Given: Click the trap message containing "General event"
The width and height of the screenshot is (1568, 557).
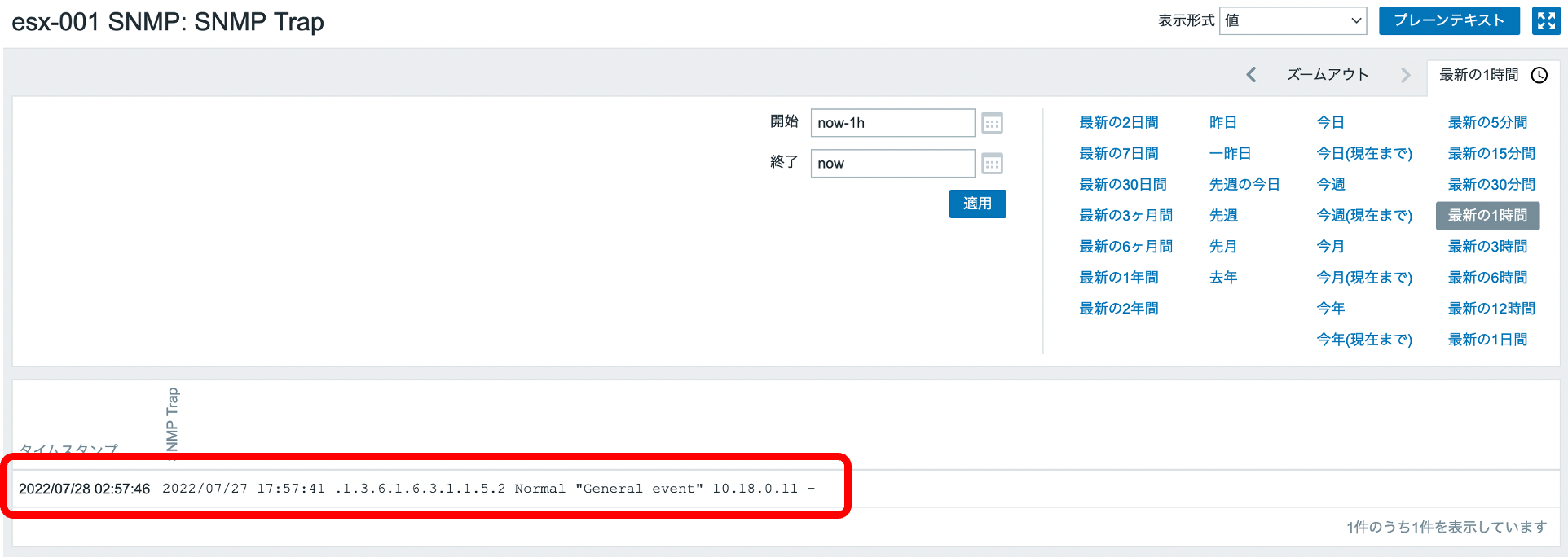Looking at the screenshot, I should click(x=489, y=489).
